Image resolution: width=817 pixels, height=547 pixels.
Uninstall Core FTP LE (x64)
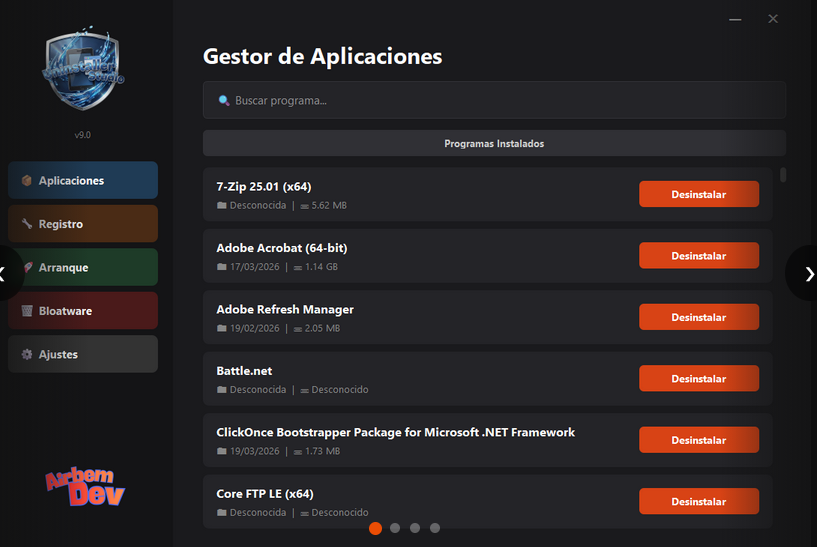(x=699, y=502)
